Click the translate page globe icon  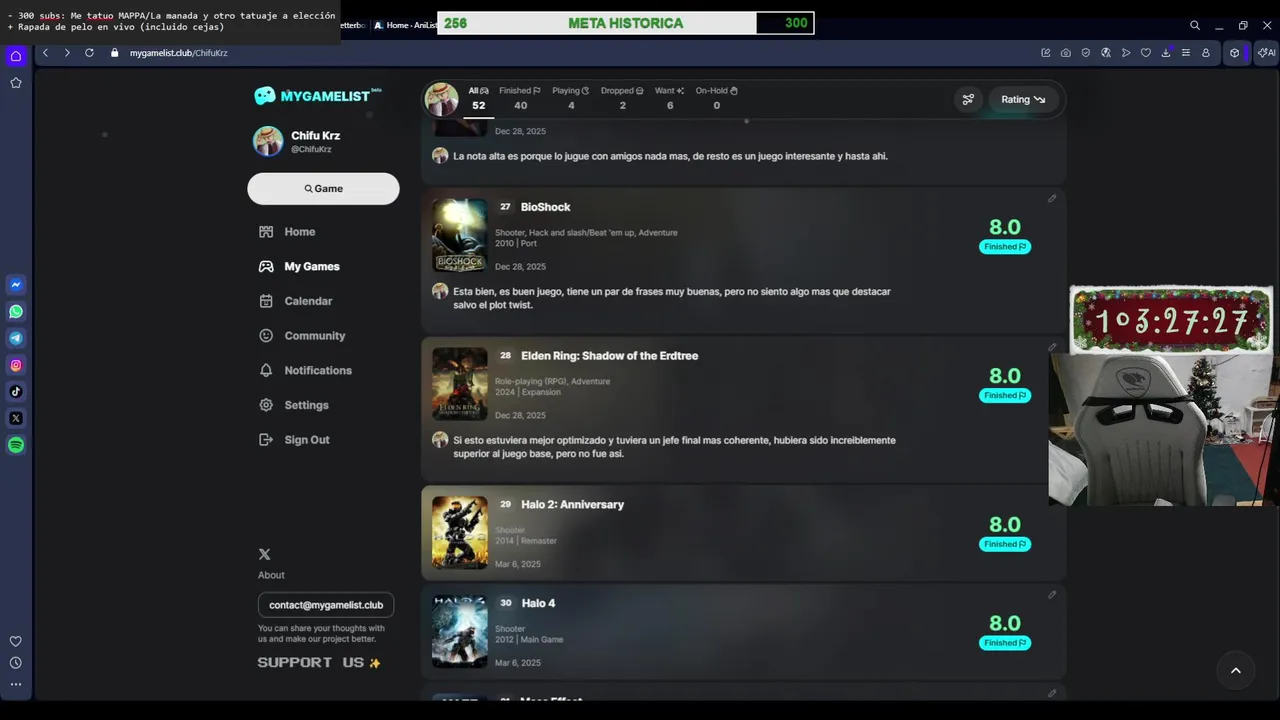[1106, 53]
